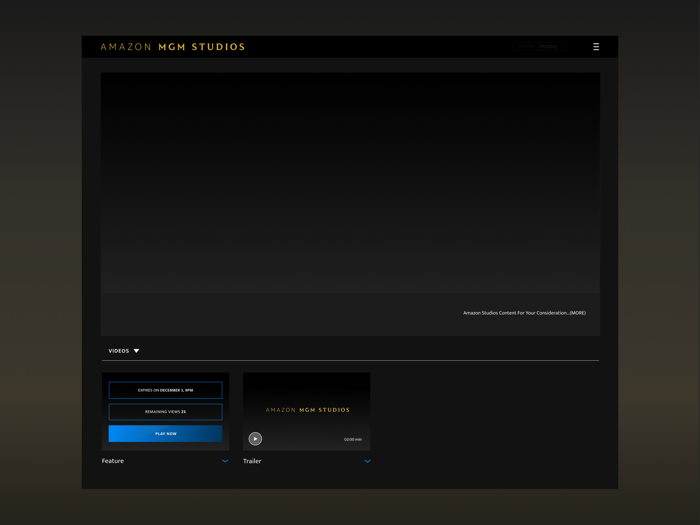Expand the Feature chevron
700x525 pixels.
coord(225,461)
